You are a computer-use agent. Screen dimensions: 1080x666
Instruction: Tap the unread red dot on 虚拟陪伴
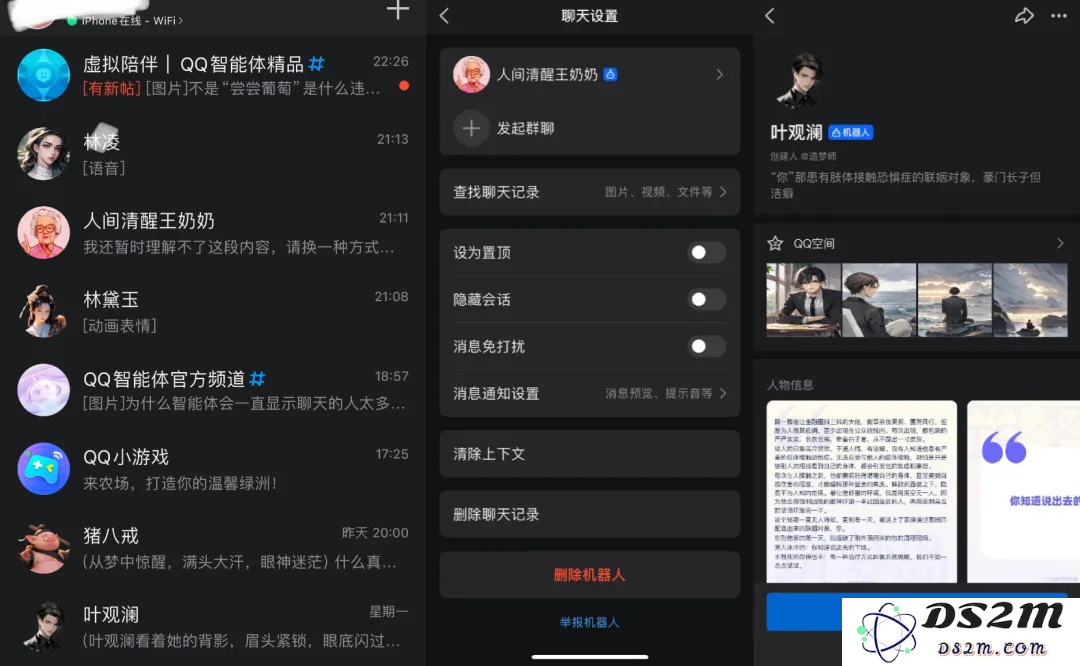(x=404, y=86)
